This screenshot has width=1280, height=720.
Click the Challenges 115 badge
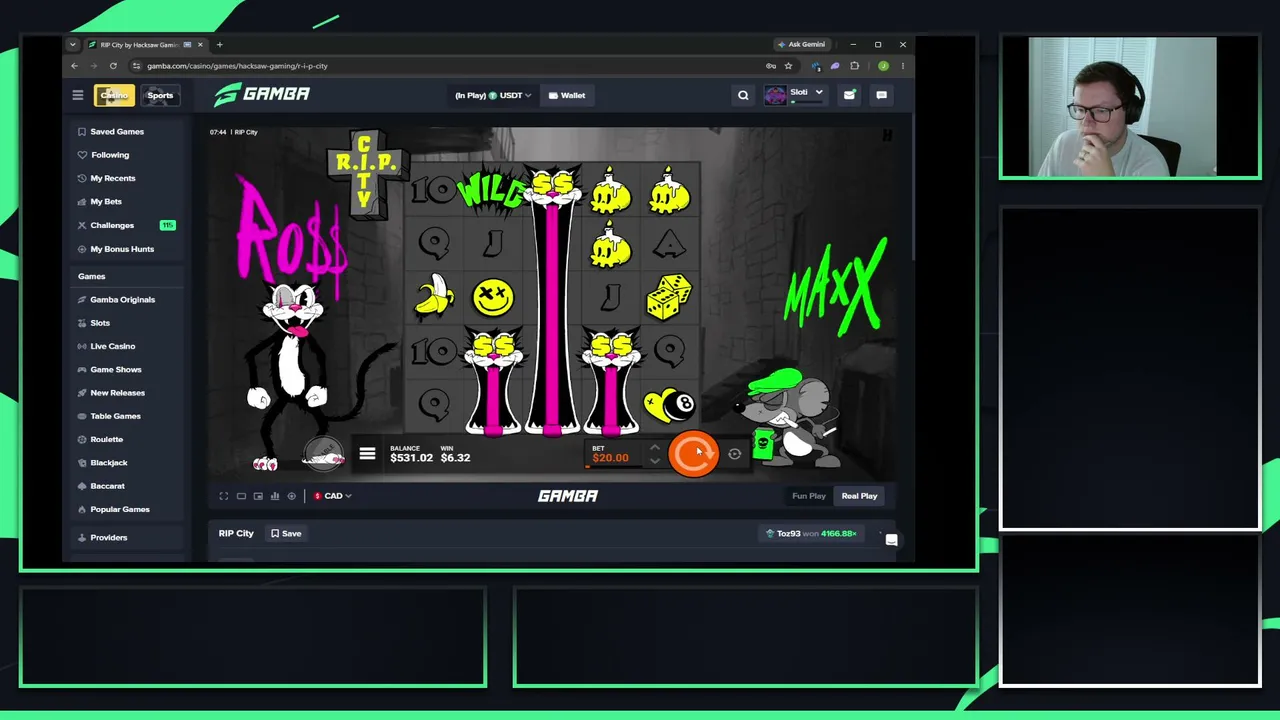point(168,225)
